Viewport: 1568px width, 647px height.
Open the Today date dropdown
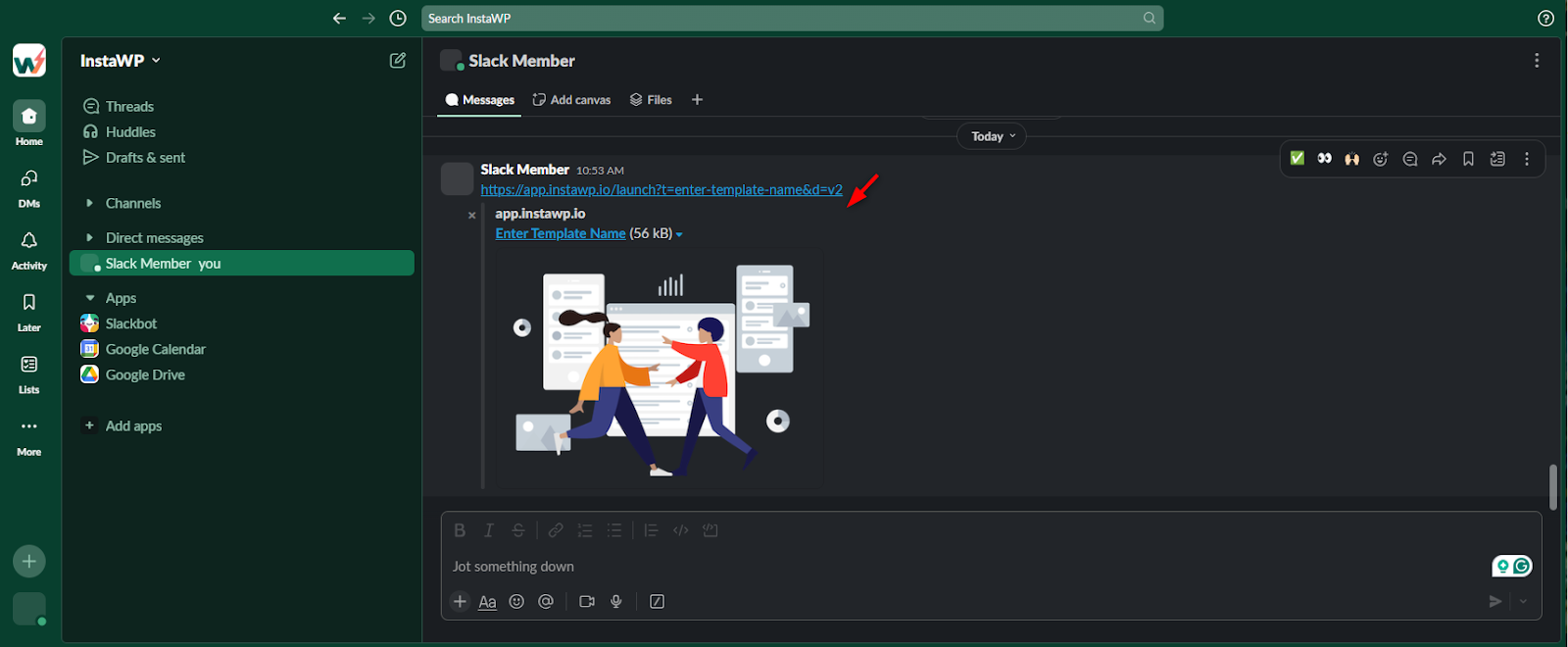[992, 136]
